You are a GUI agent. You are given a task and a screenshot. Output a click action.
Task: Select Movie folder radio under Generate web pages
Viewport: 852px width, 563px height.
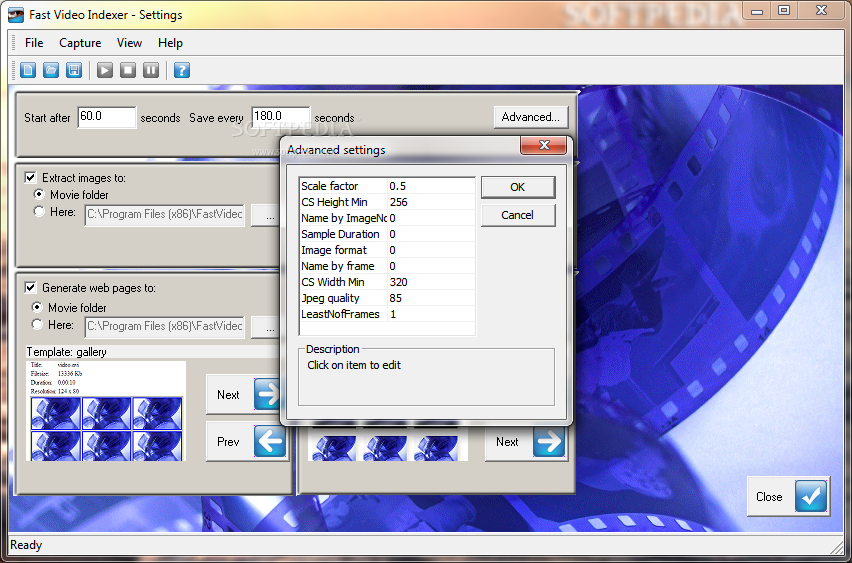coord(37,307)
